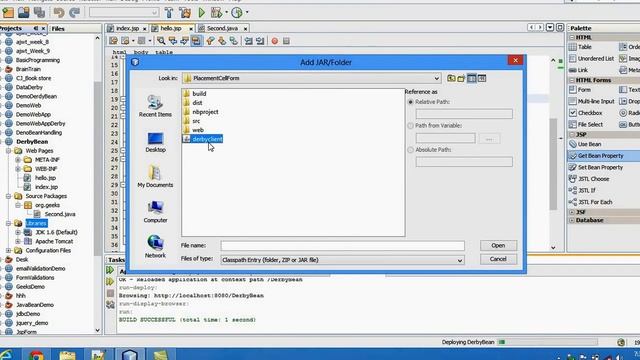Click the File name input field
This screenshot has width=640, height=360.
coord(342,246)
